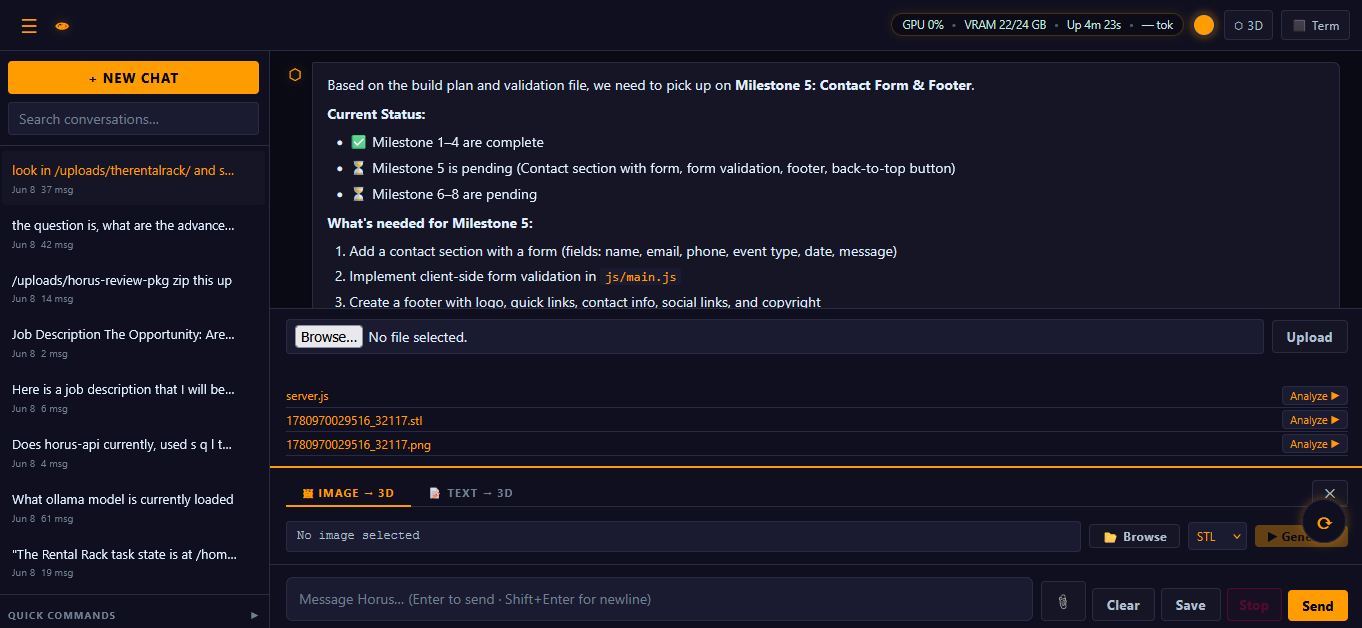Open conversation 'look in /uploads/therentalrack/'
Viewport: 1362px width, 628px height.
click(x=133, y=178)
